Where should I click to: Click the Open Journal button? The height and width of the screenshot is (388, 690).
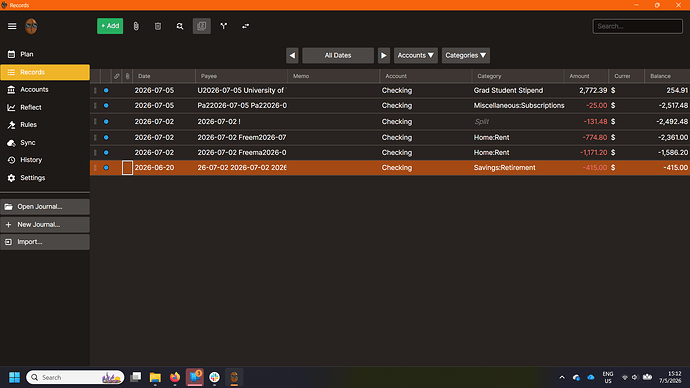45,207
